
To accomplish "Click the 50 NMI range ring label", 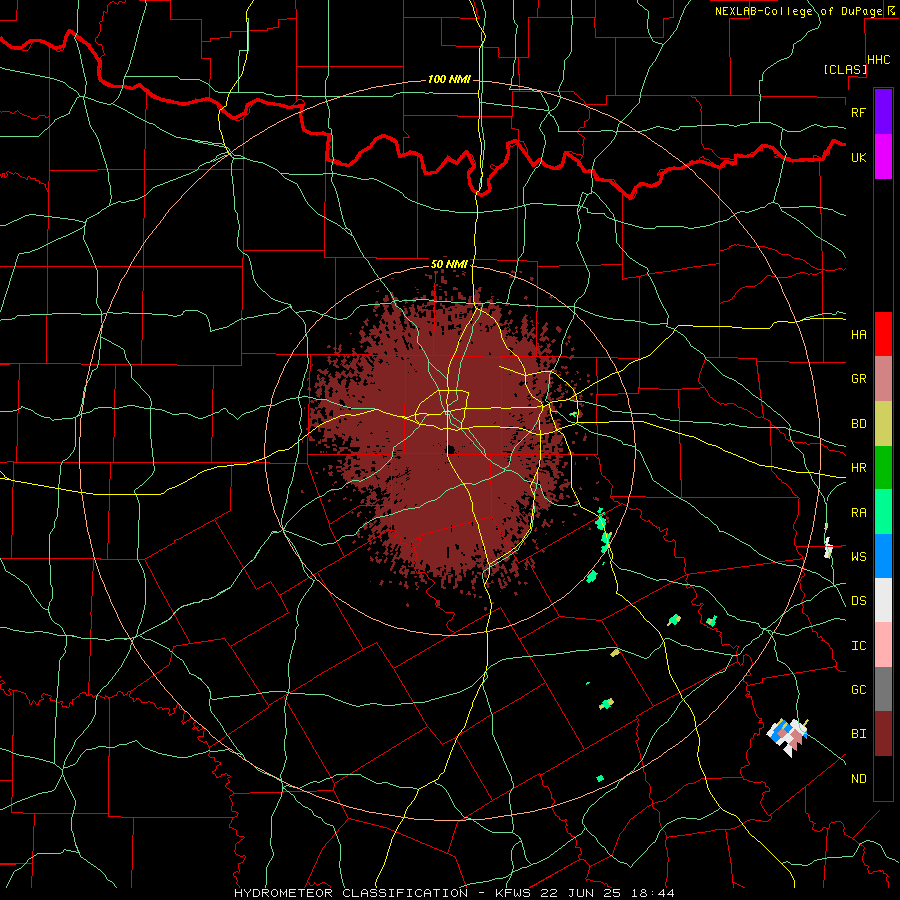I will pyautogui.click(x=449, y=264).
